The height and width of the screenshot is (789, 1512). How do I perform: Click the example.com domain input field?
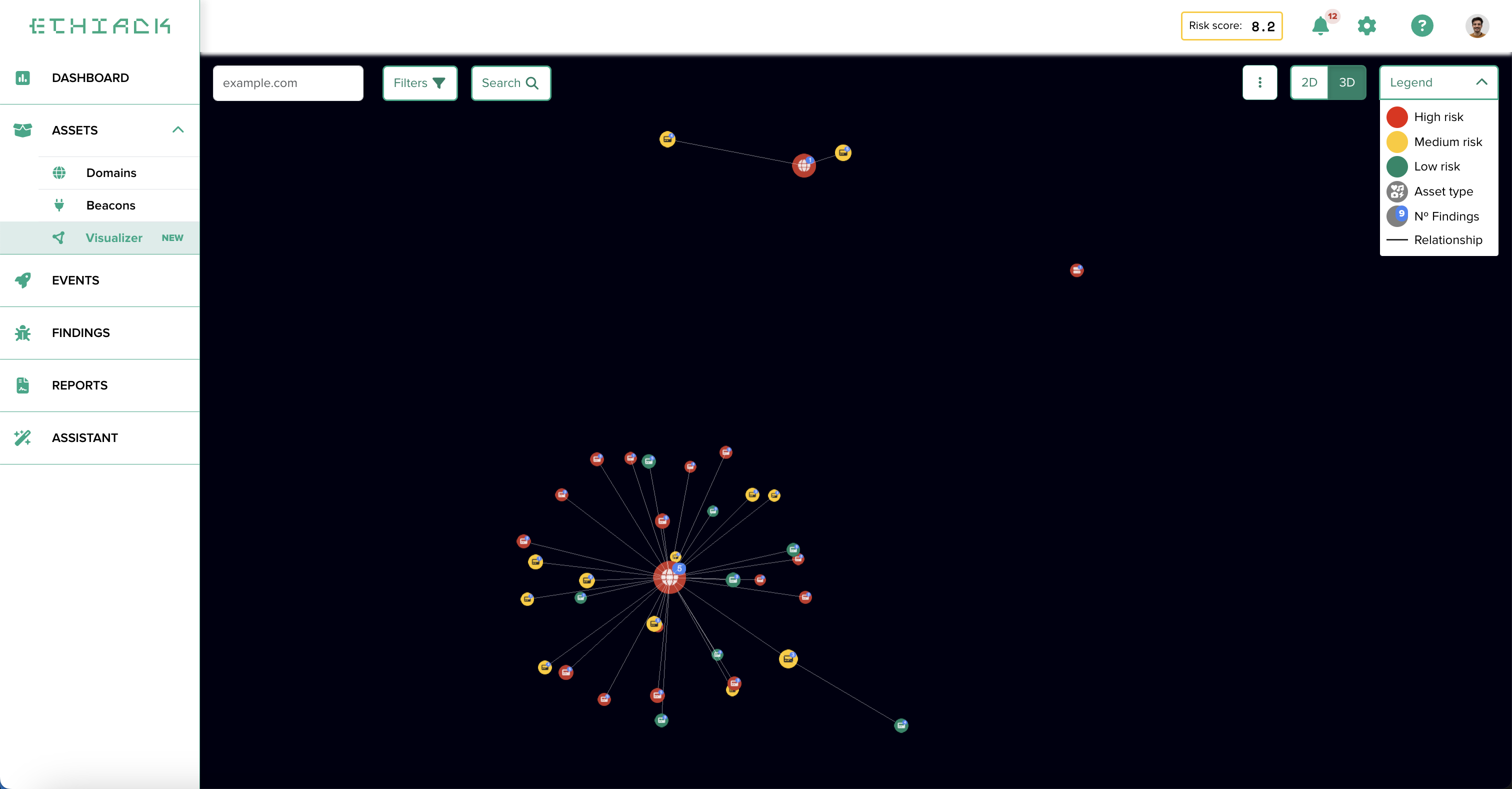288,83
